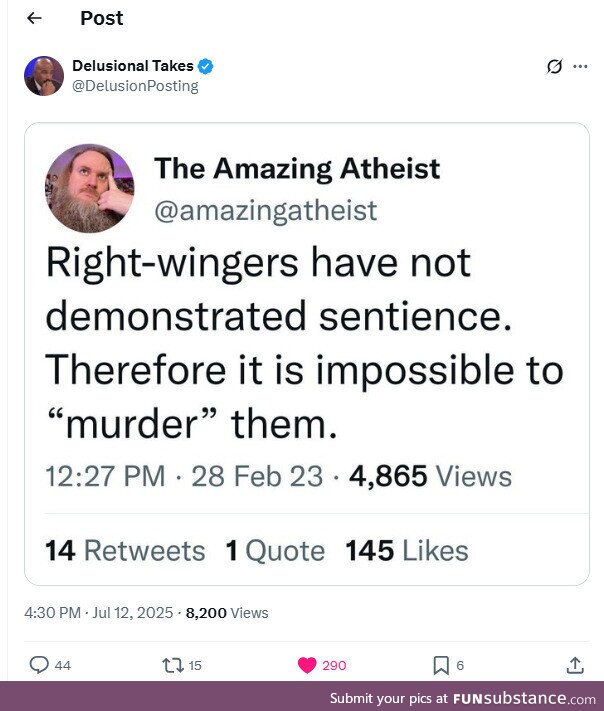
Task: Click the Grok slashed-circle icon
Action: 555,67
